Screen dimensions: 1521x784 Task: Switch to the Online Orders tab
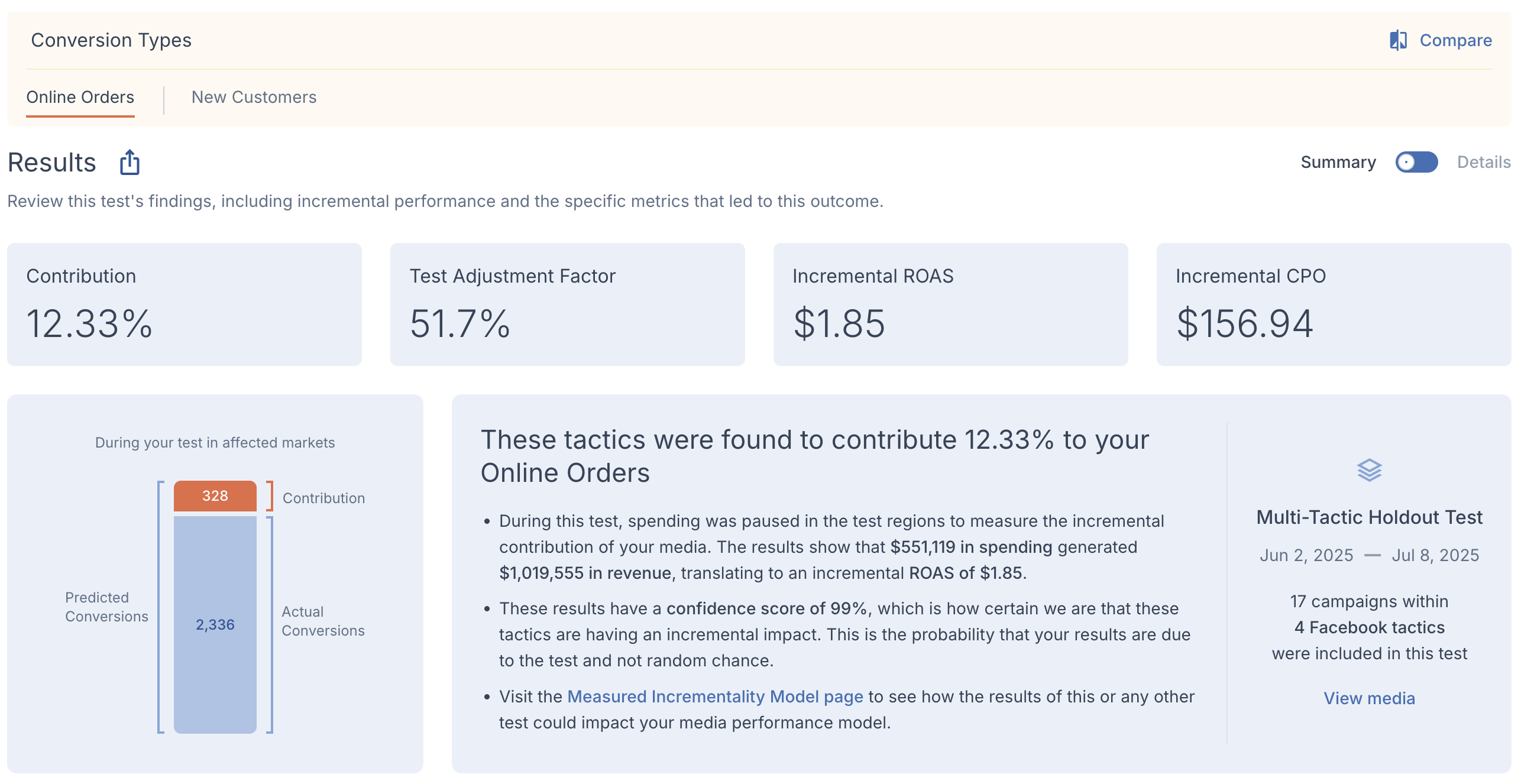pyautogui.click(x=80, y=97)
